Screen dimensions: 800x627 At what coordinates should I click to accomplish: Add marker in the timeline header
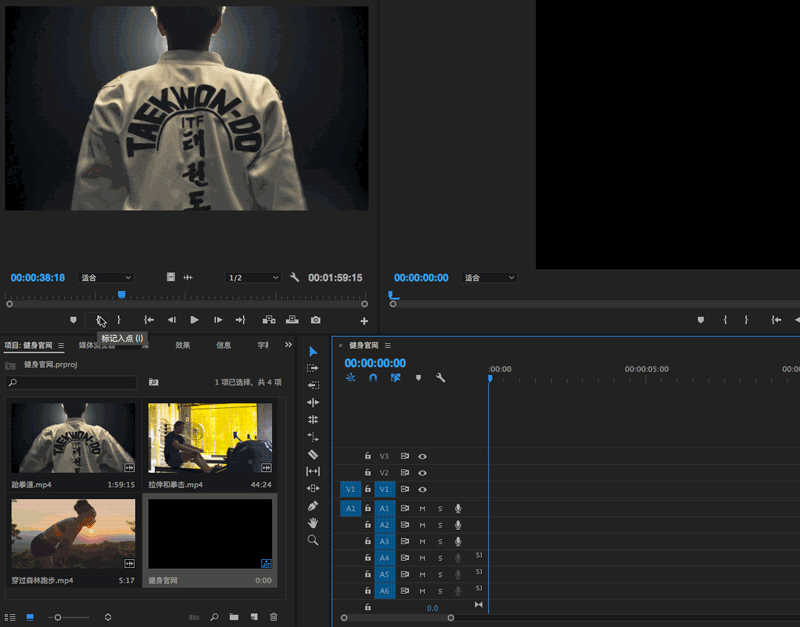[x=418, y=378]
